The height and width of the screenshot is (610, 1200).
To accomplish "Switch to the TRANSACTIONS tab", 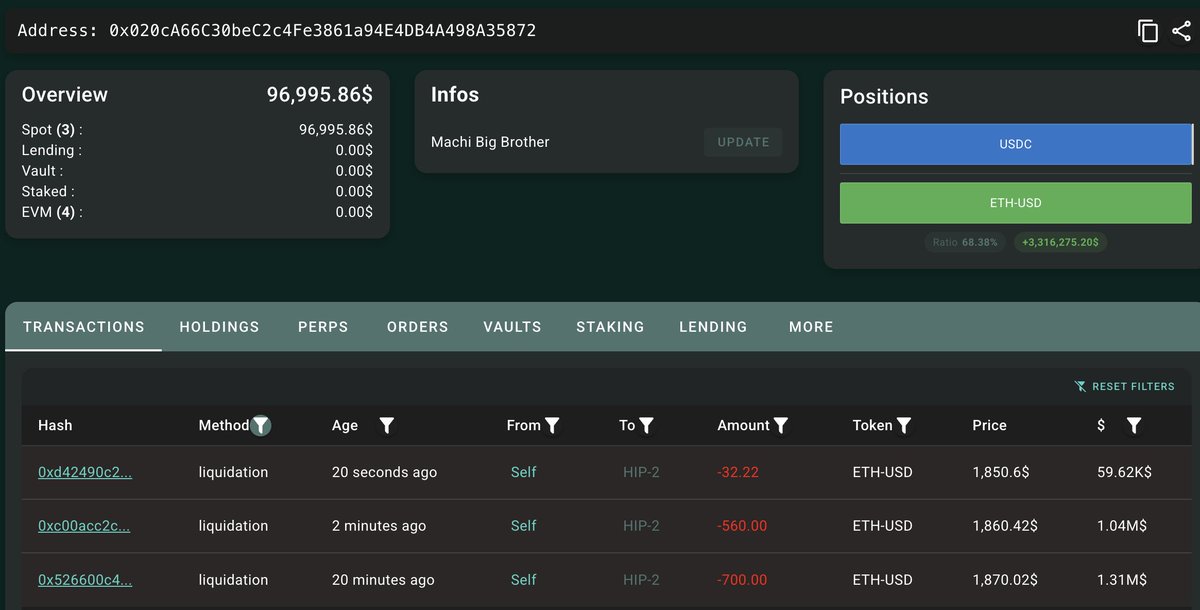I will click(84, 327).
